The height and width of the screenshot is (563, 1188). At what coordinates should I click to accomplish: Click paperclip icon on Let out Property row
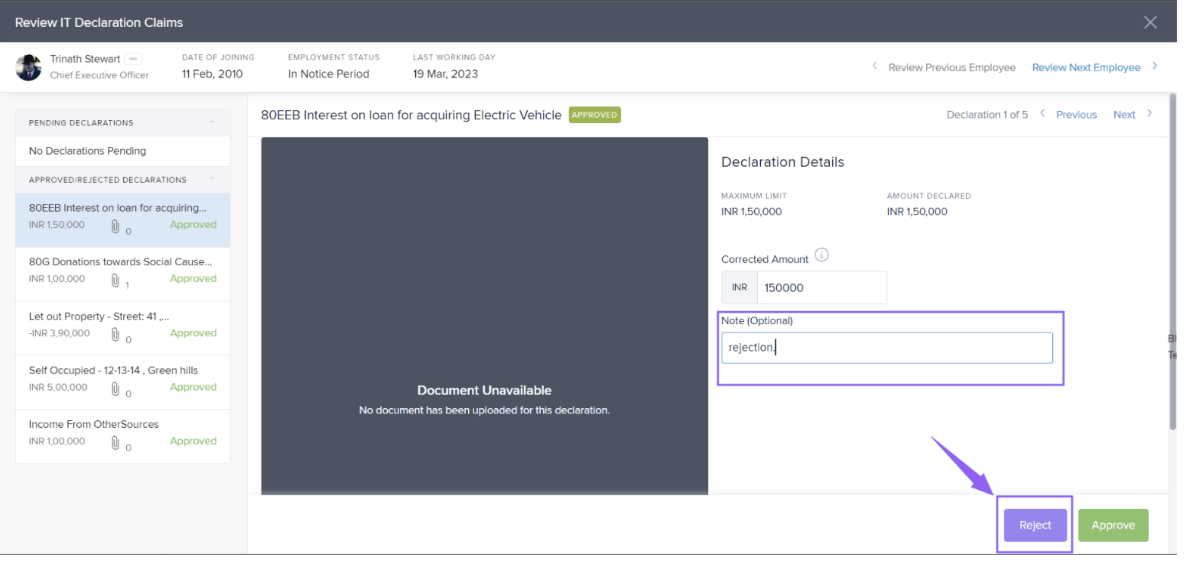pos(116,334)
